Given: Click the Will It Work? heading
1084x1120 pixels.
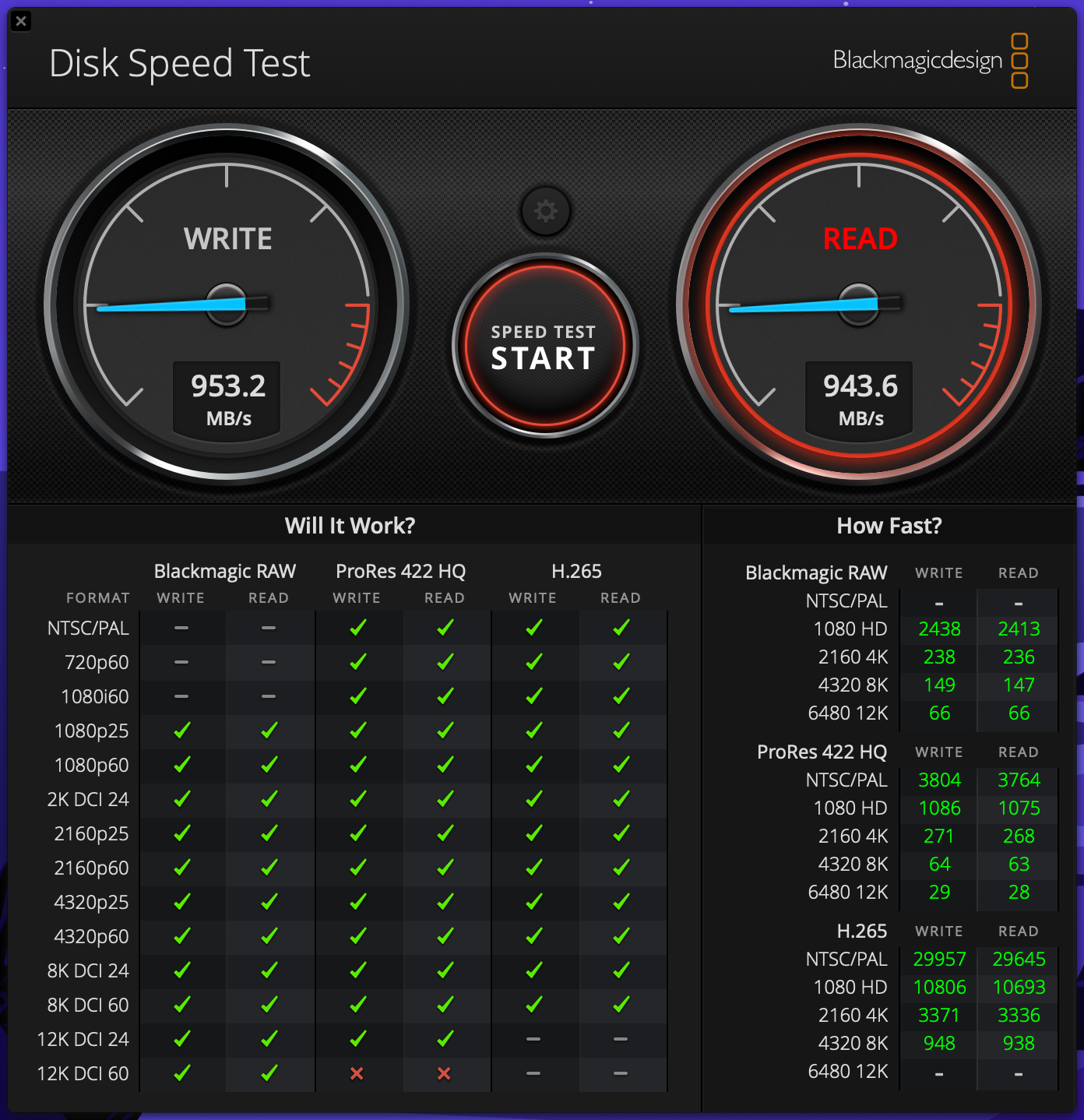Looking at the screenshot, I should pyautogui.click(x=350, y=526).
